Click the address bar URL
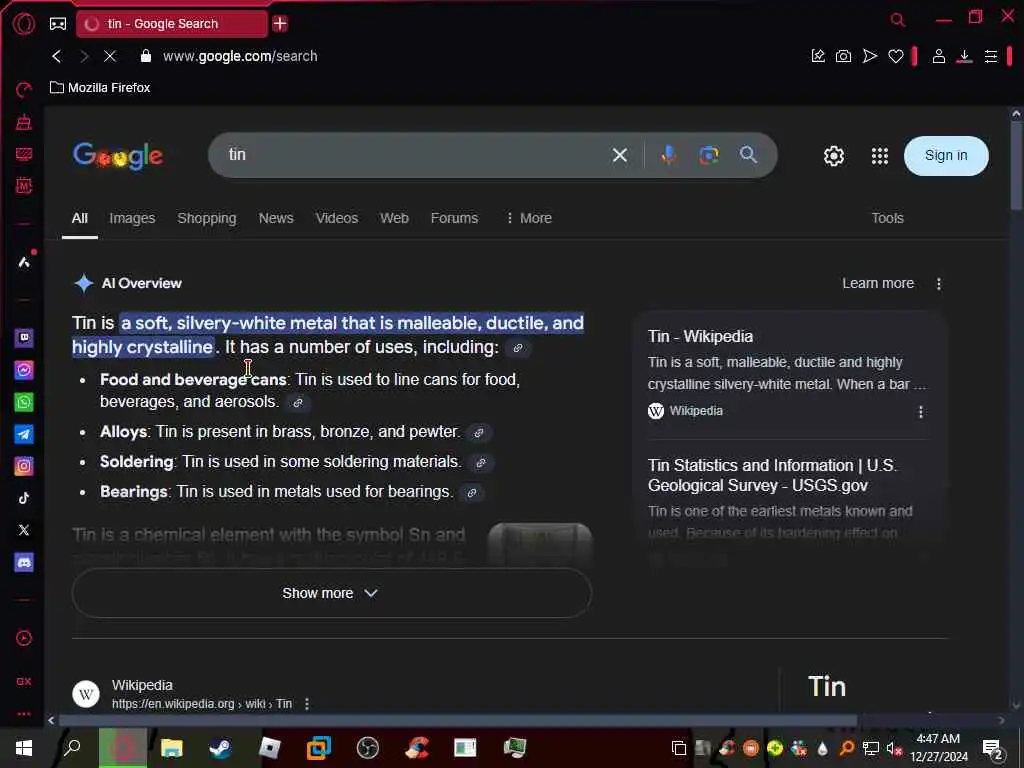This screenshot has width=1024, height=768. [240, 56]
